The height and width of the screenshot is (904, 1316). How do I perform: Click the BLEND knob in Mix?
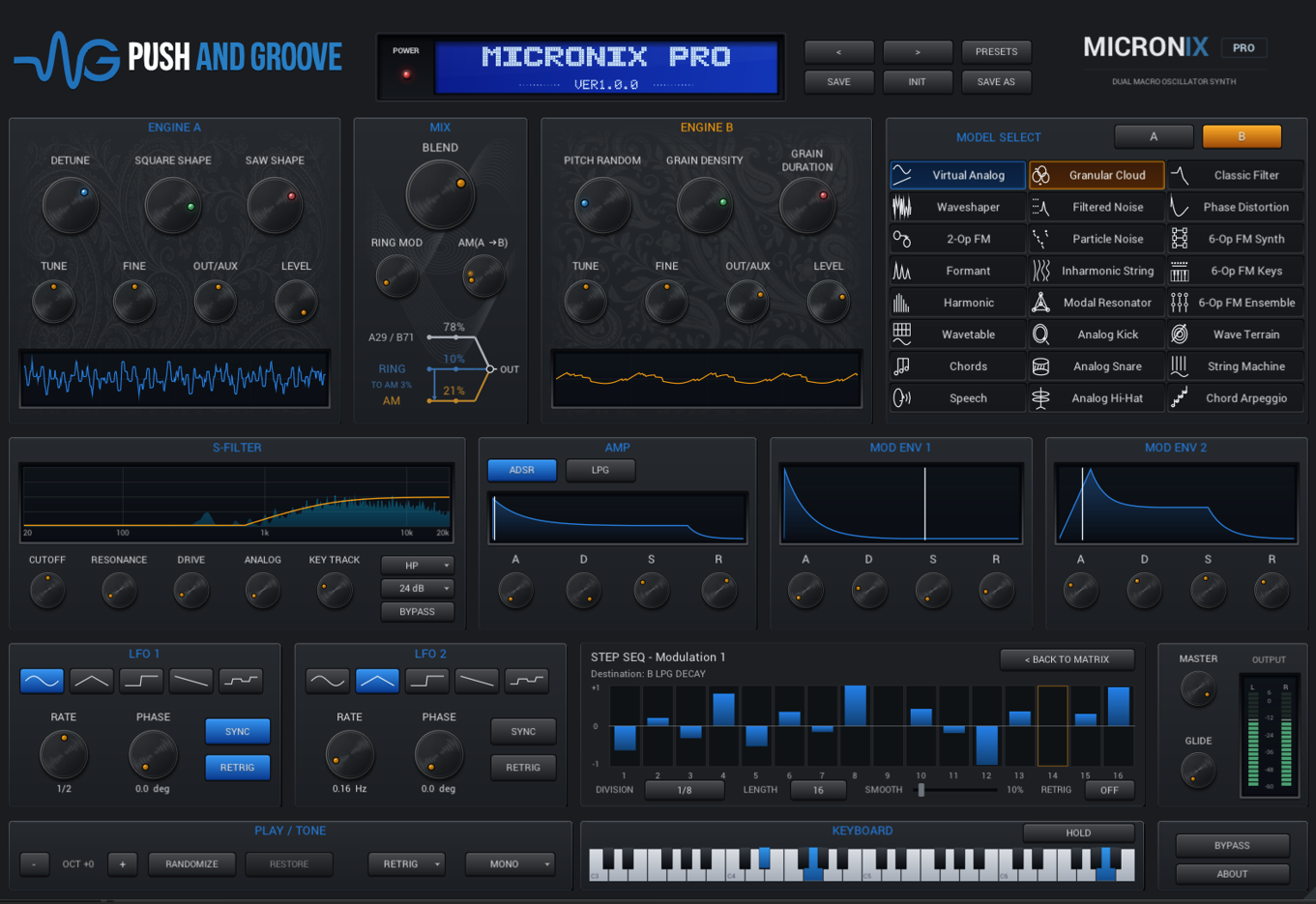(440, 194)
